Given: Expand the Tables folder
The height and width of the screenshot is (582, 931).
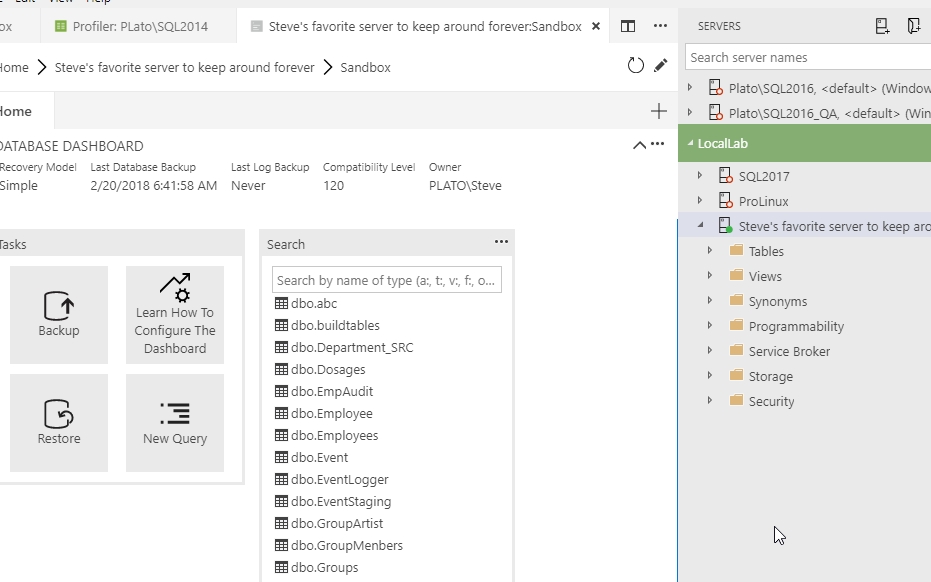Looking at the screenshot, I should tap(710, 251).
